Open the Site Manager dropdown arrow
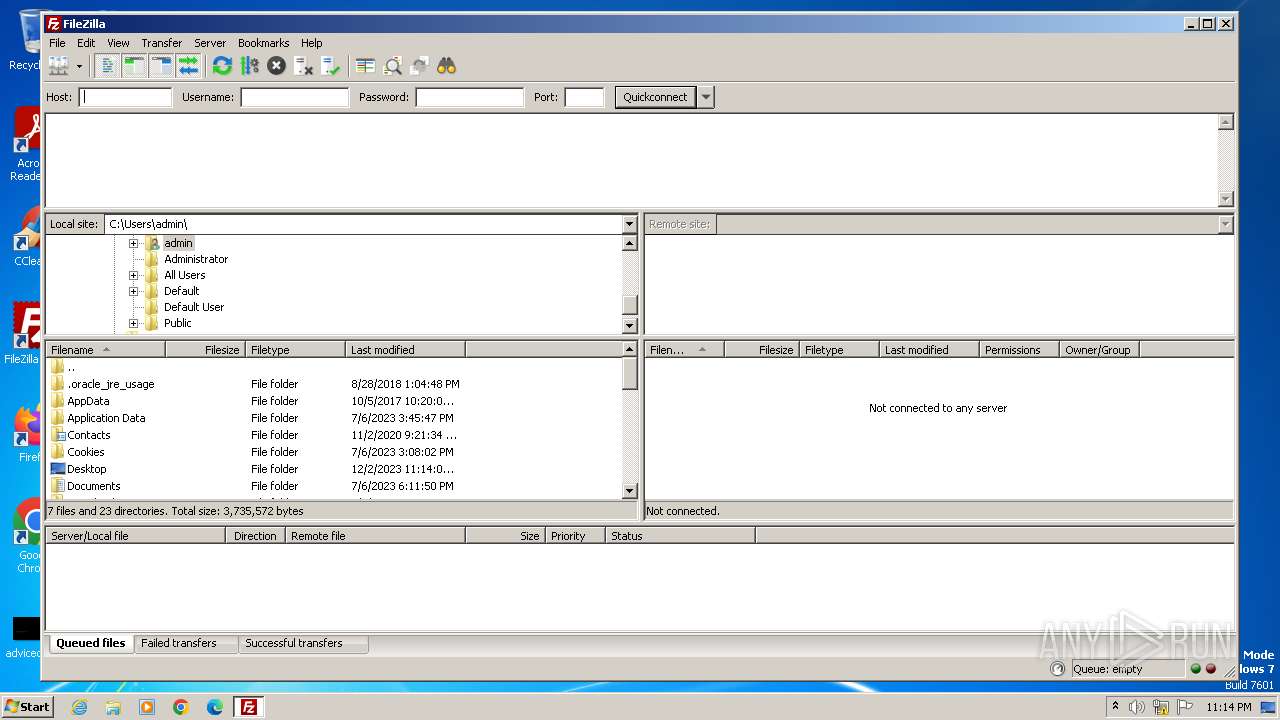Viewport: 1280px width, 720px height. [x=79, y=66]
